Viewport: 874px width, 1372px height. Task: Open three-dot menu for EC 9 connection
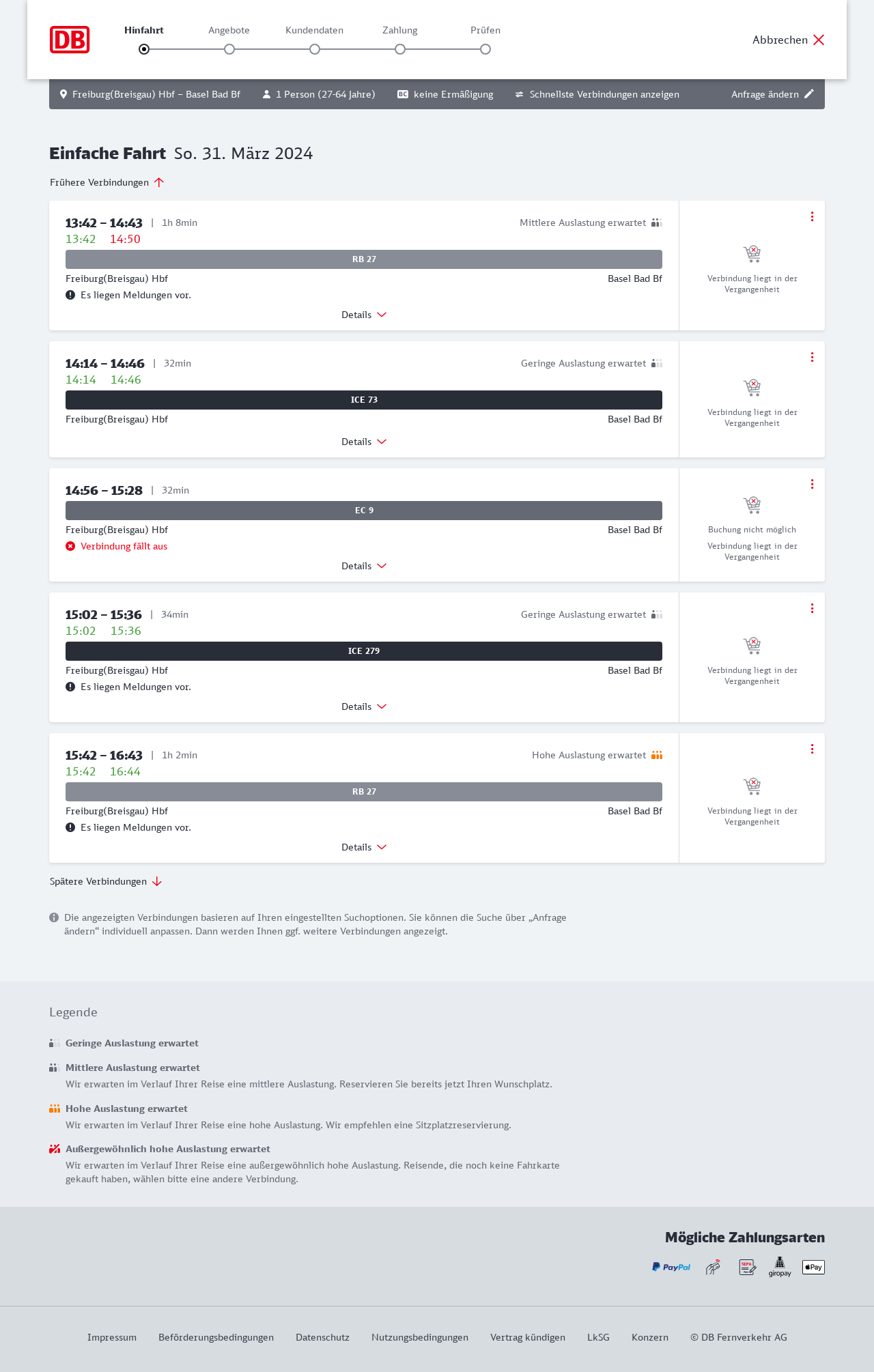coord(812,484)
